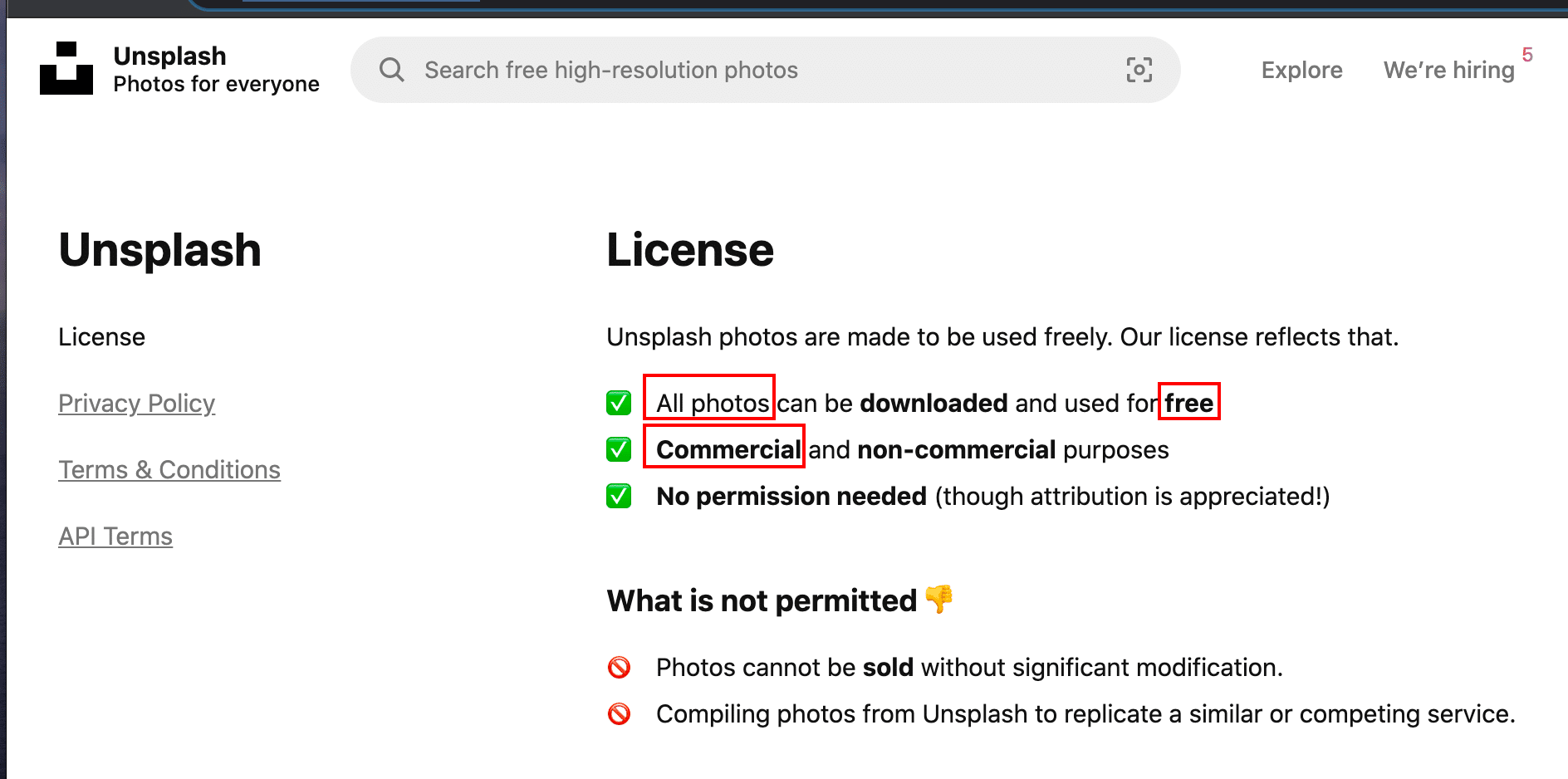Open the Privacy Policy link

137,404
